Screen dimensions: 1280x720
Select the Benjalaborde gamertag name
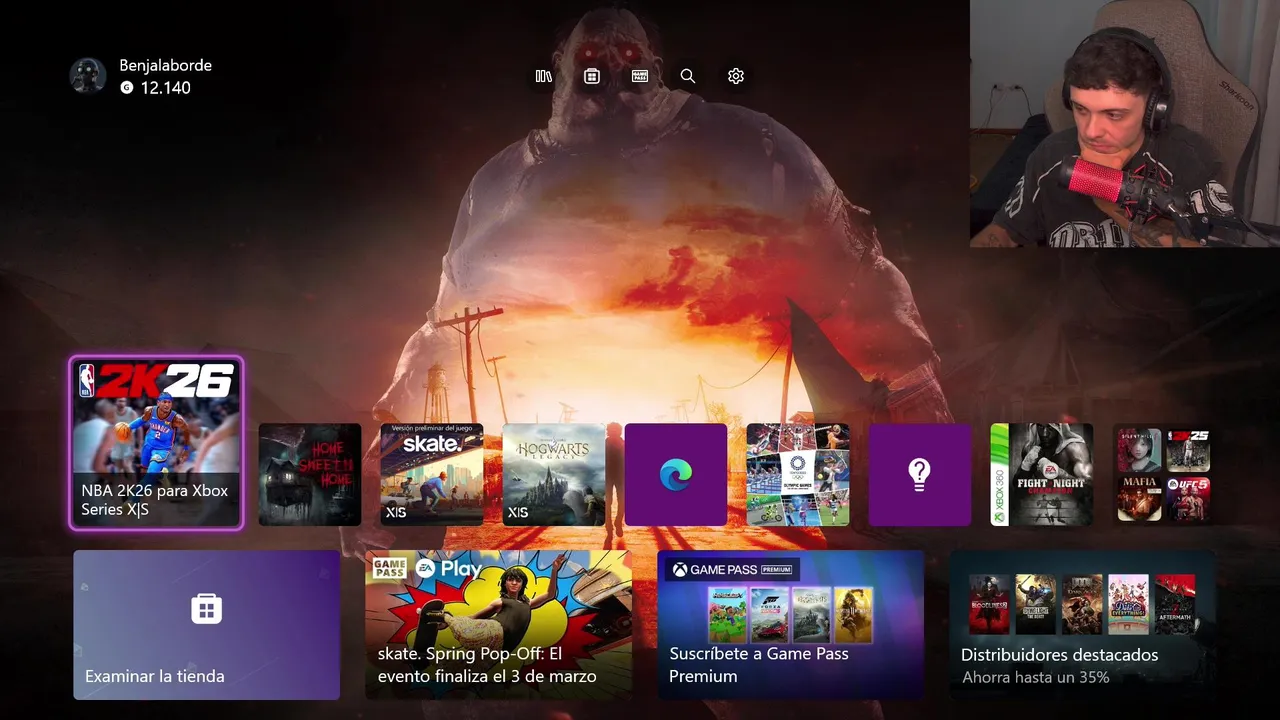165,65
